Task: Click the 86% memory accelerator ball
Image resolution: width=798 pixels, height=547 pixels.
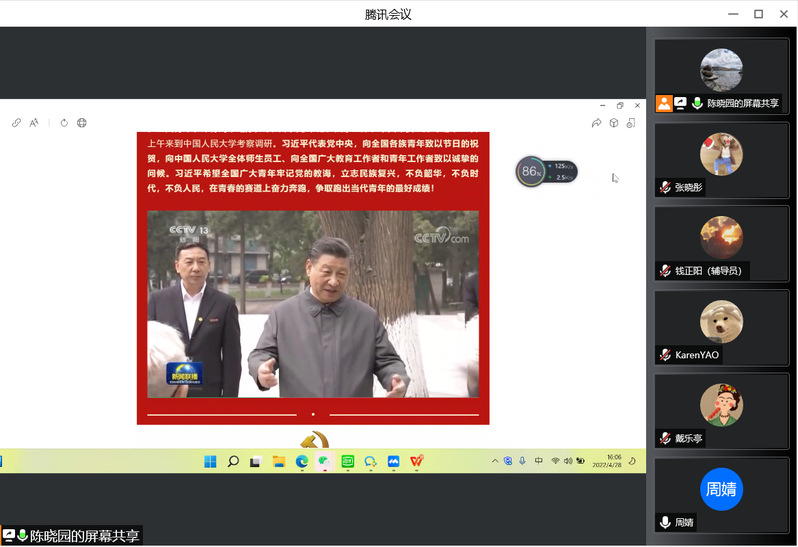Action: tap(530, 171)
